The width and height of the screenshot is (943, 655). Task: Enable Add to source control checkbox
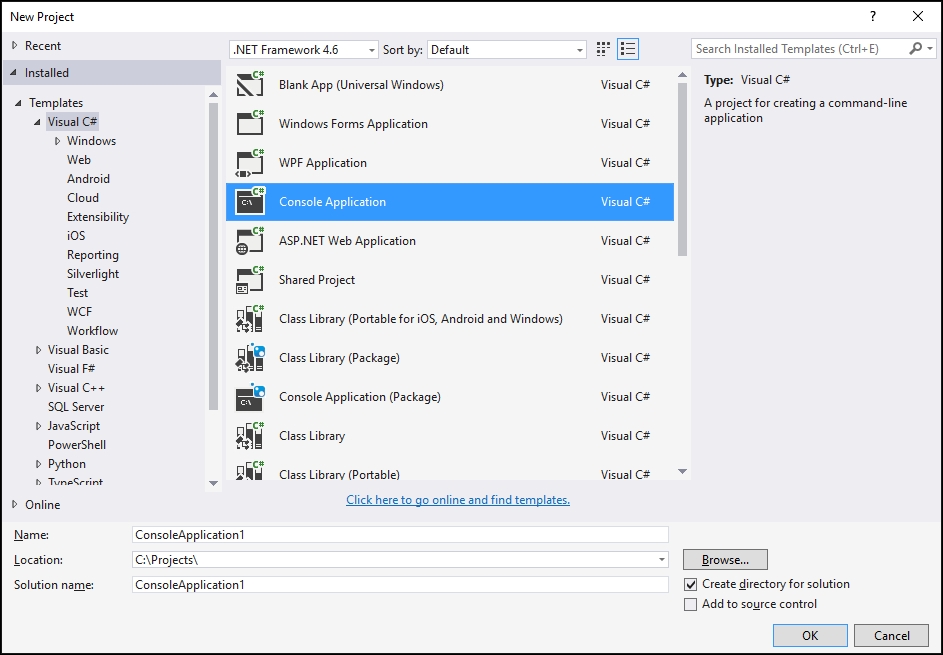(690, 604)
